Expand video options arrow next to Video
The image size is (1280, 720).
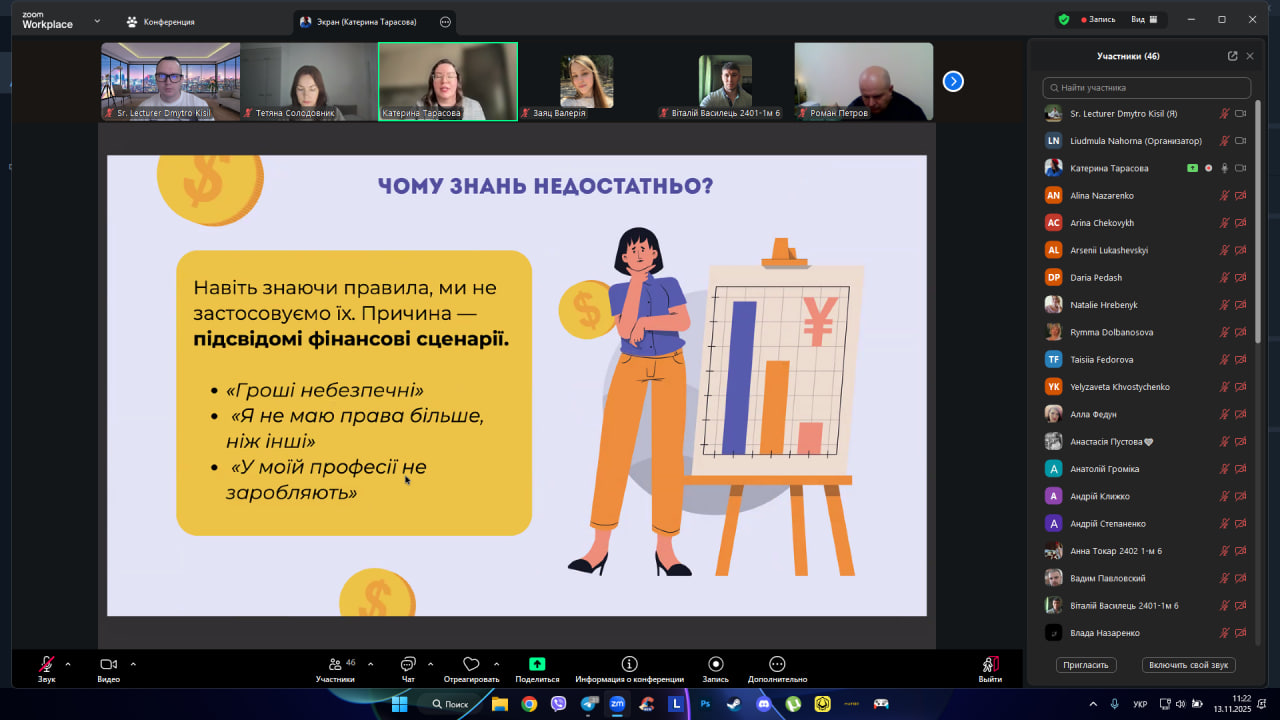tap(133, 664)
